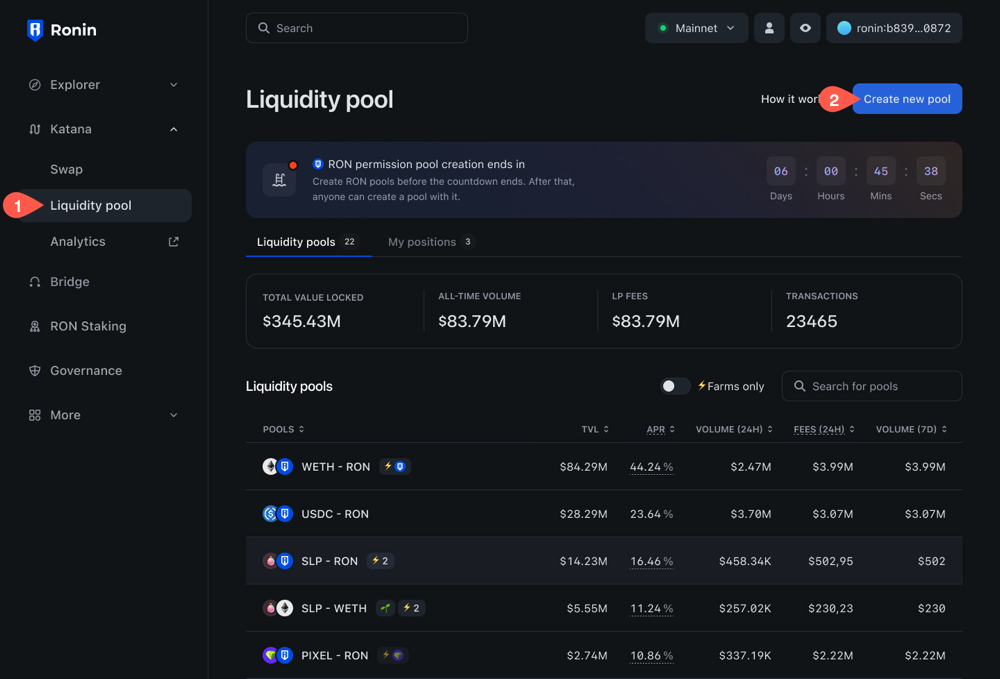Open the Mainnet network dropdown
The width and height of the screenshot is (1000, 679).
tap(696, 28)
